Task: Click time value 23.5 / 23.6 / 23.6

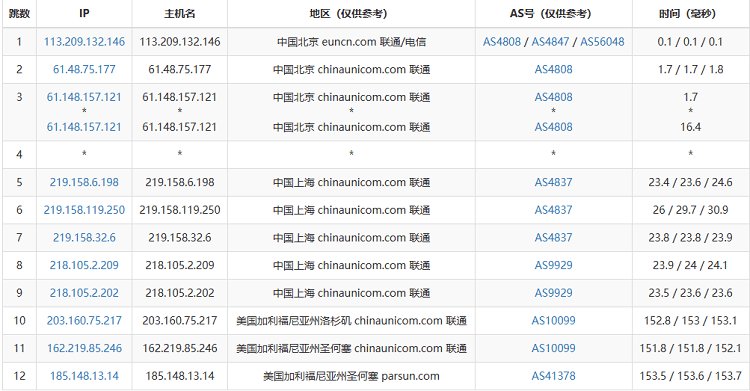Action: [x=691, y=293]
